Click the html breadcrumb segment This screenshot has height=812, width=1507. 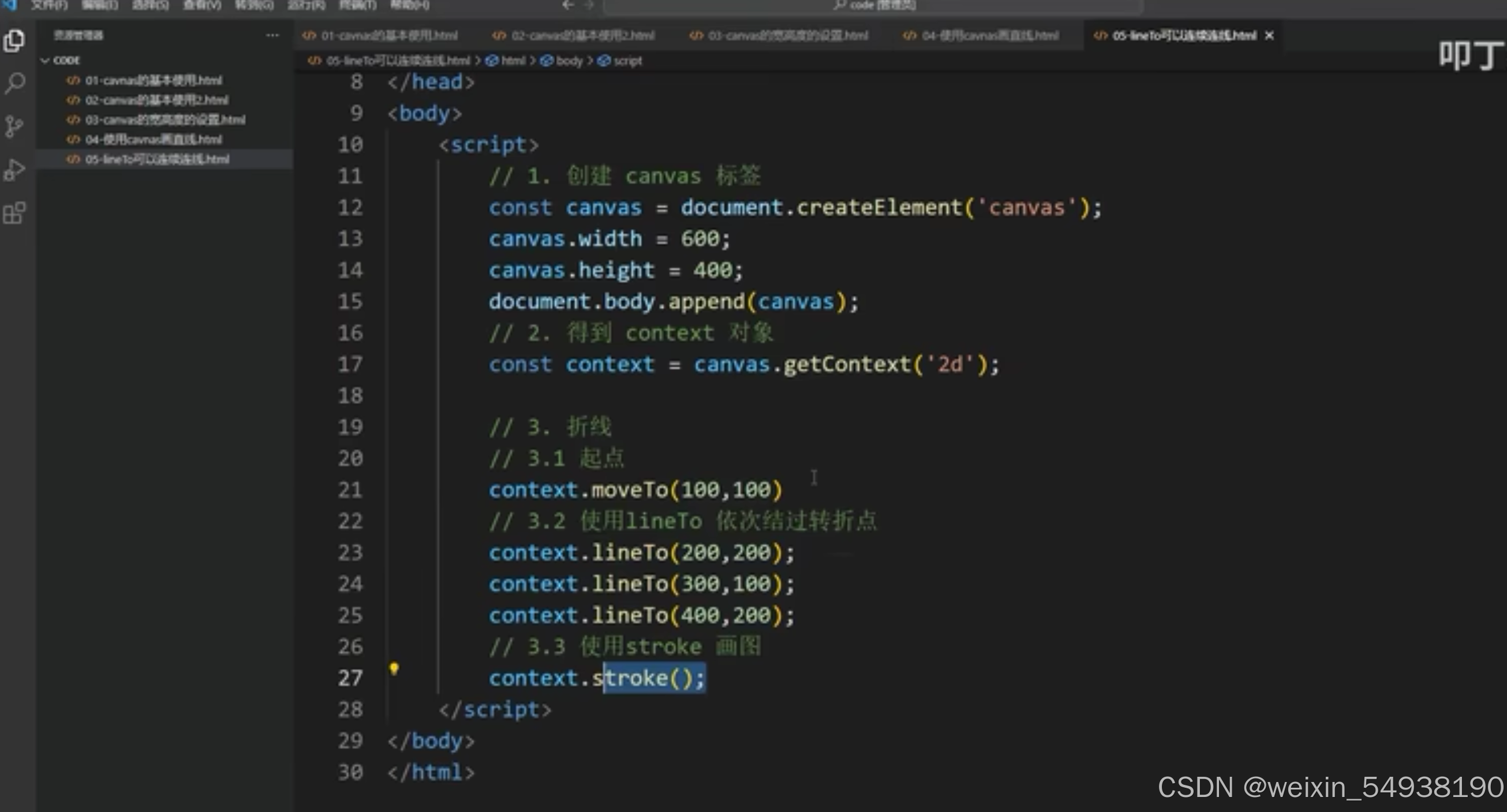pyautogui.click(x=513, y=61)
